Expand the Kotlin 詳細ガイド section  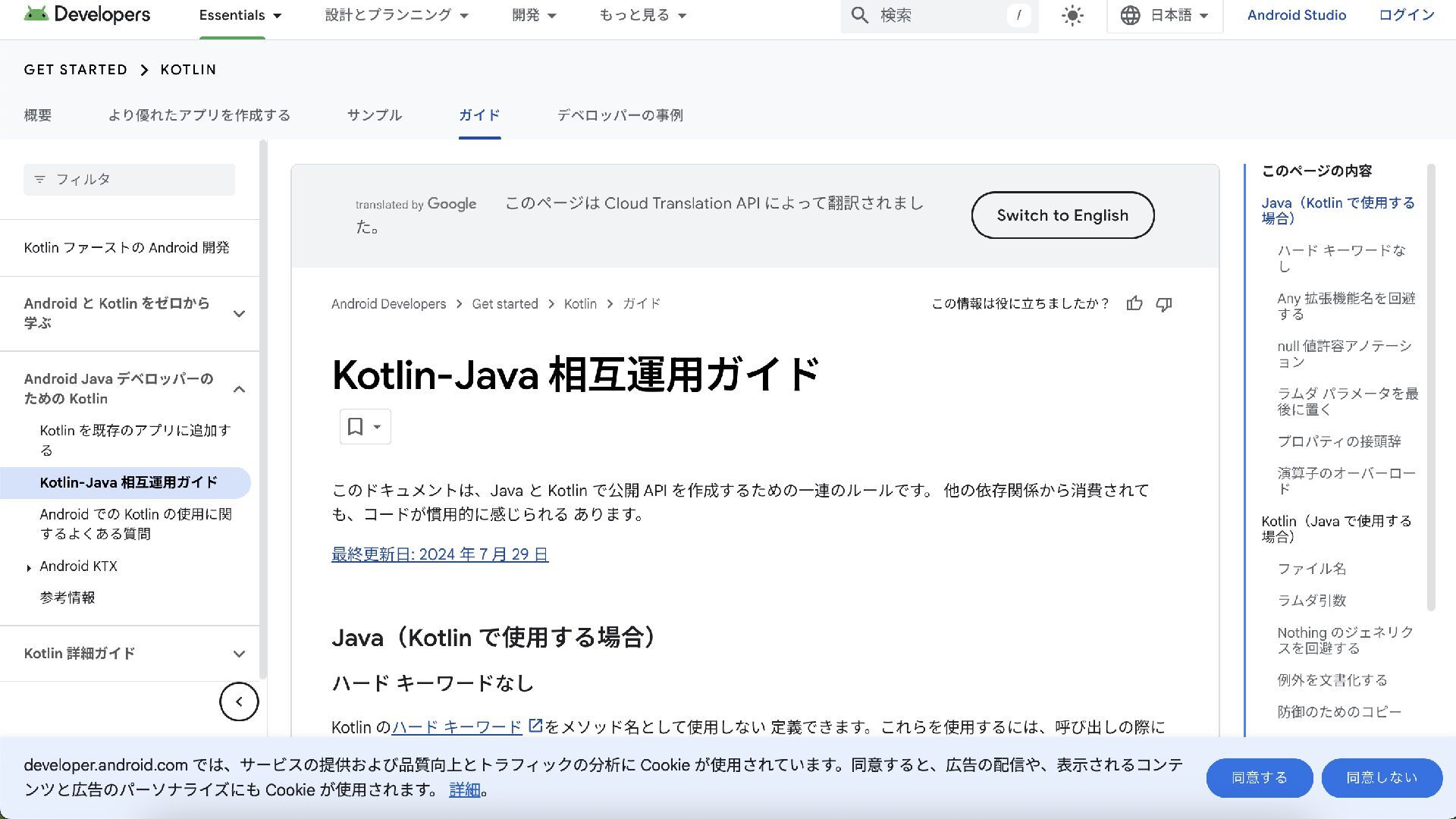pos(239,654)
